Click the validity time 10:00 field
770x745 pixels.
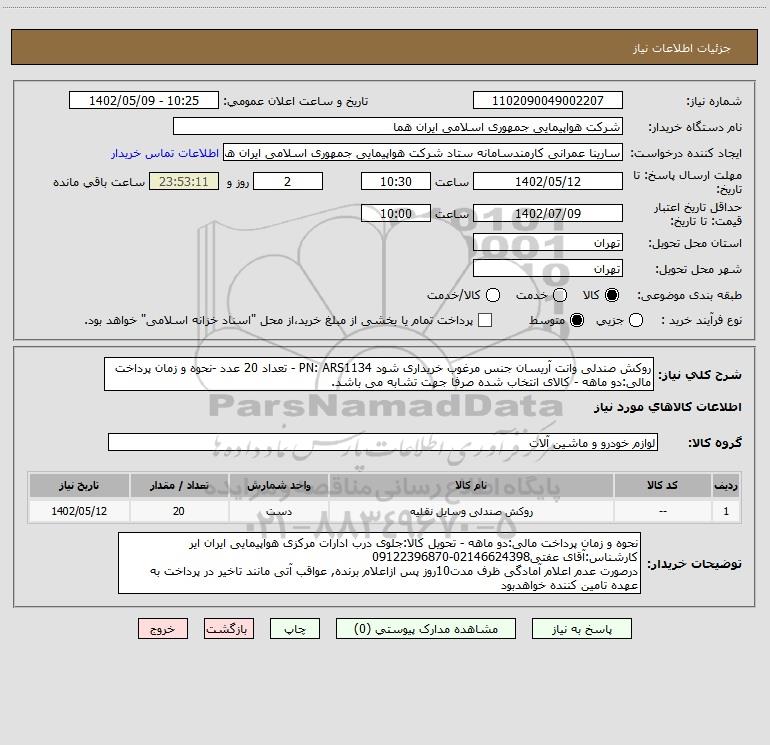pos(396,214)
